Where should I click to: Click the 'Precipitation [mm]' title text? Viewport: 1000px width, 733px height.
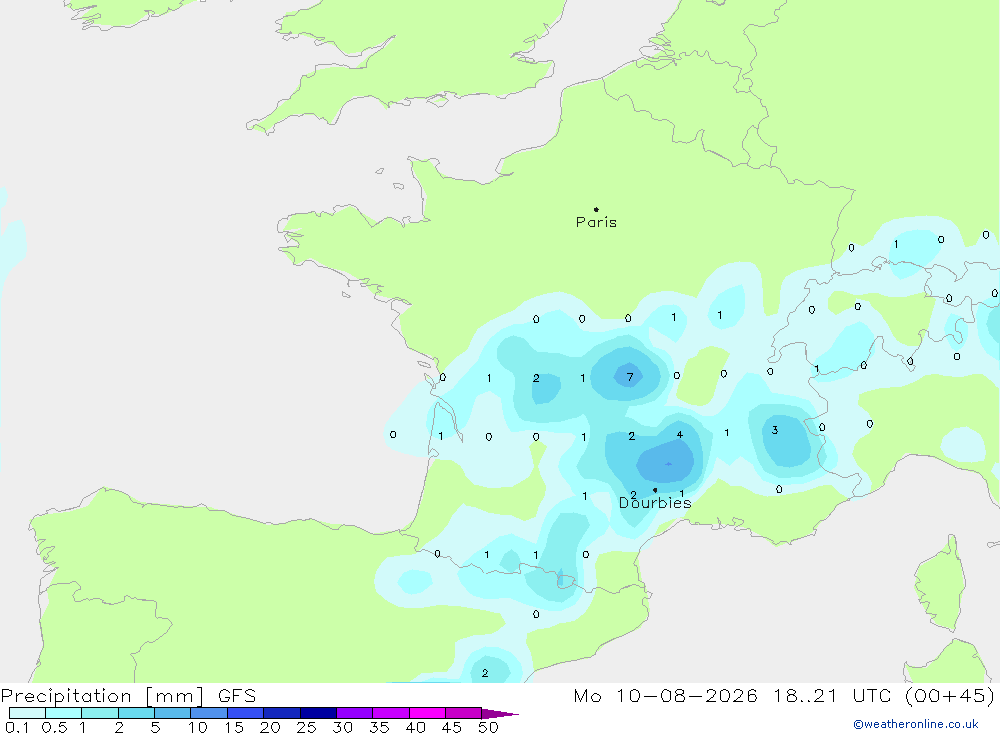(x=102, y=696)
